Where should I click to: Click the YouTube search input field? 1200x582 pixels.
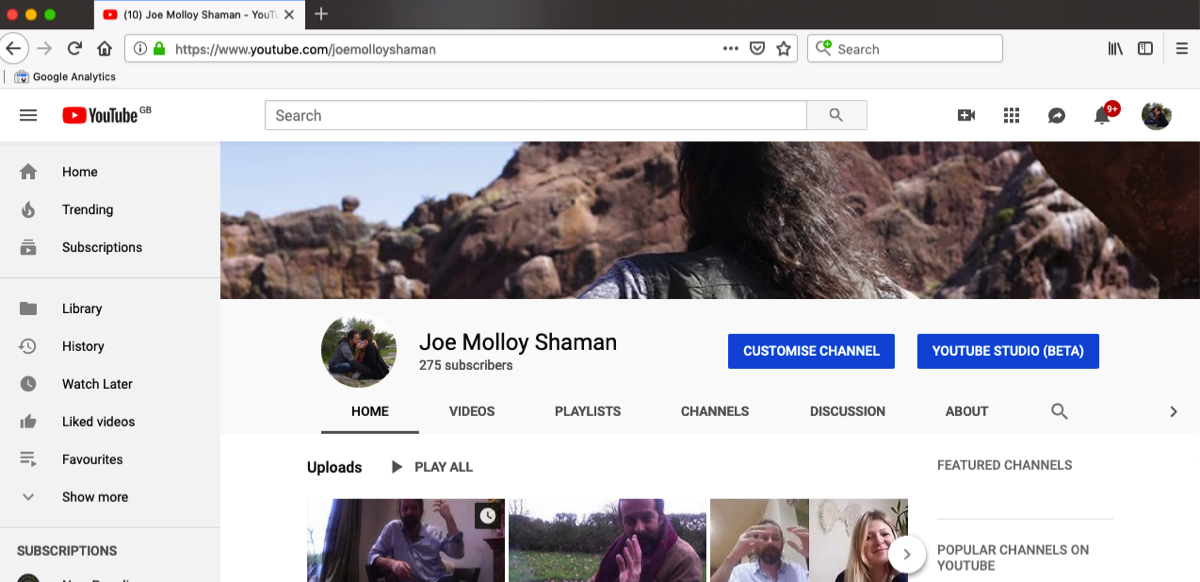click(535, 115)
